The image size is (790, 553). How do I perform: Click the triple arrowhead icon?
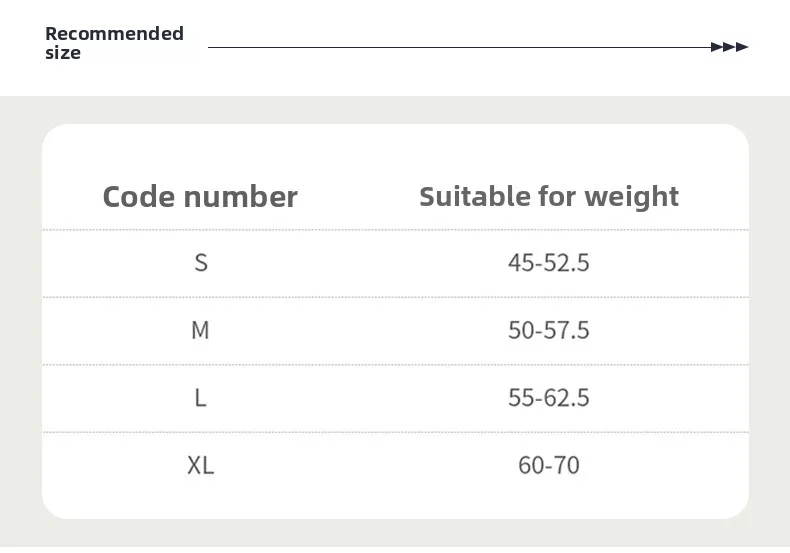[729, 47]
